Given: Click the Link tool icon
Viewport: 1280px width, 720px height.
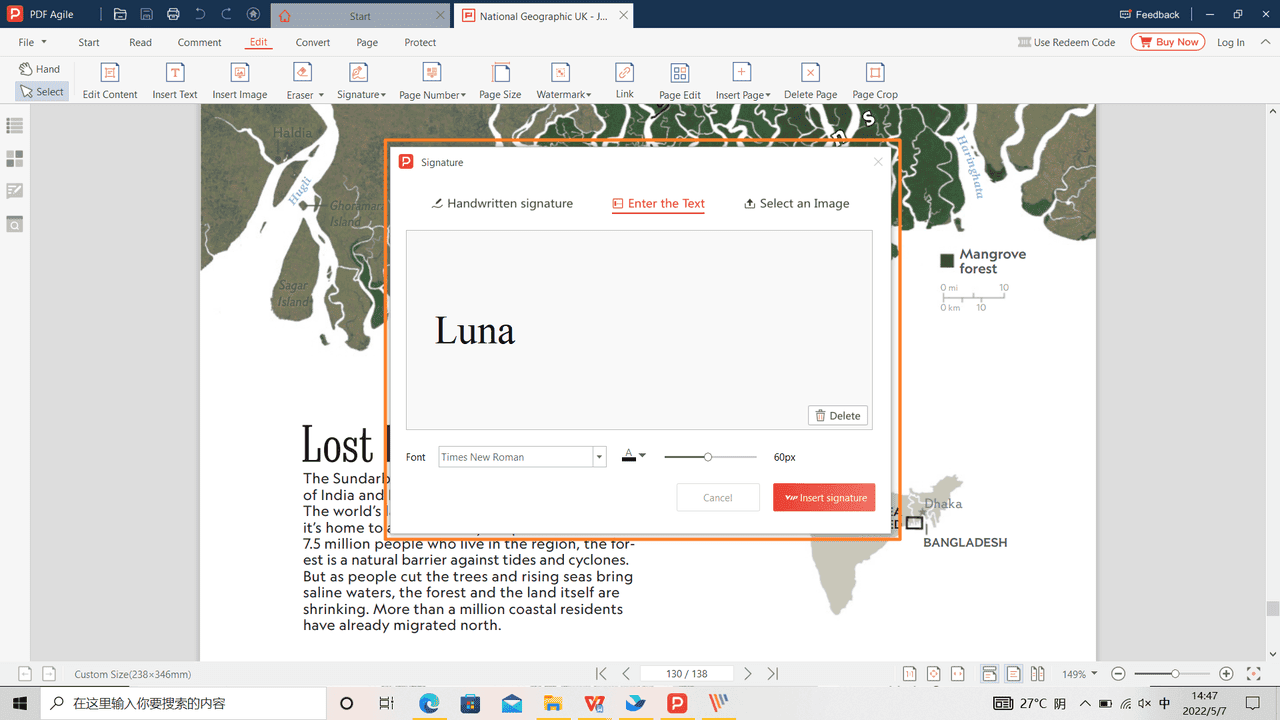Looking at the screenshot, I should pos(624,73).
